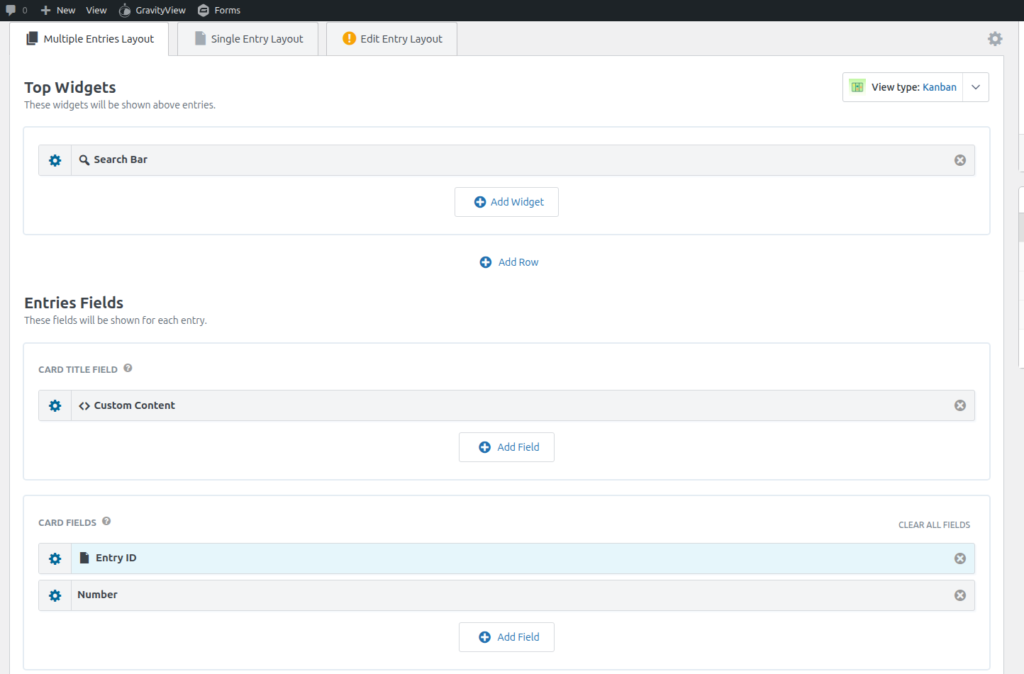This screenshot has width=1024, height=674.
Task: Open settings gear for Search Bar widget
Action: click(55, 160)
